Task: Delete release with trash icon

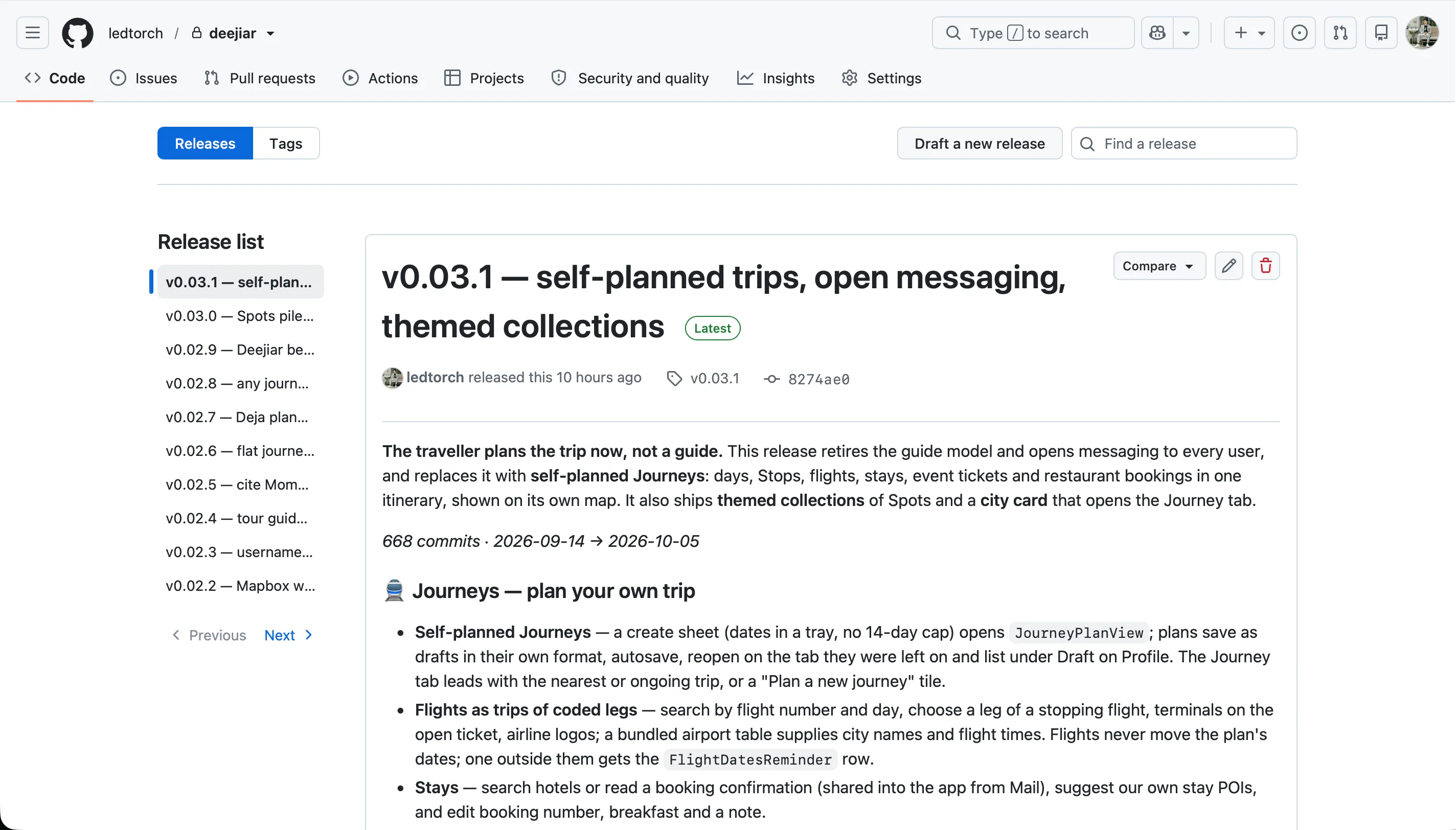Action: pos(1266,266)
